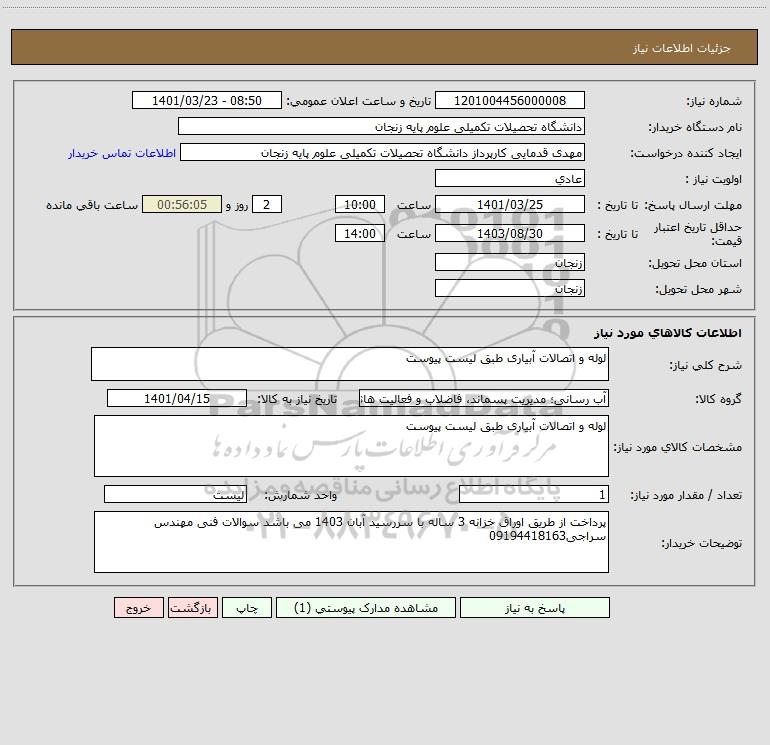This screenshot has width=770, height=745.
Task: Click the حداقل تاریخ اعتبار قیمت label
Action: (x=697, y=234)
